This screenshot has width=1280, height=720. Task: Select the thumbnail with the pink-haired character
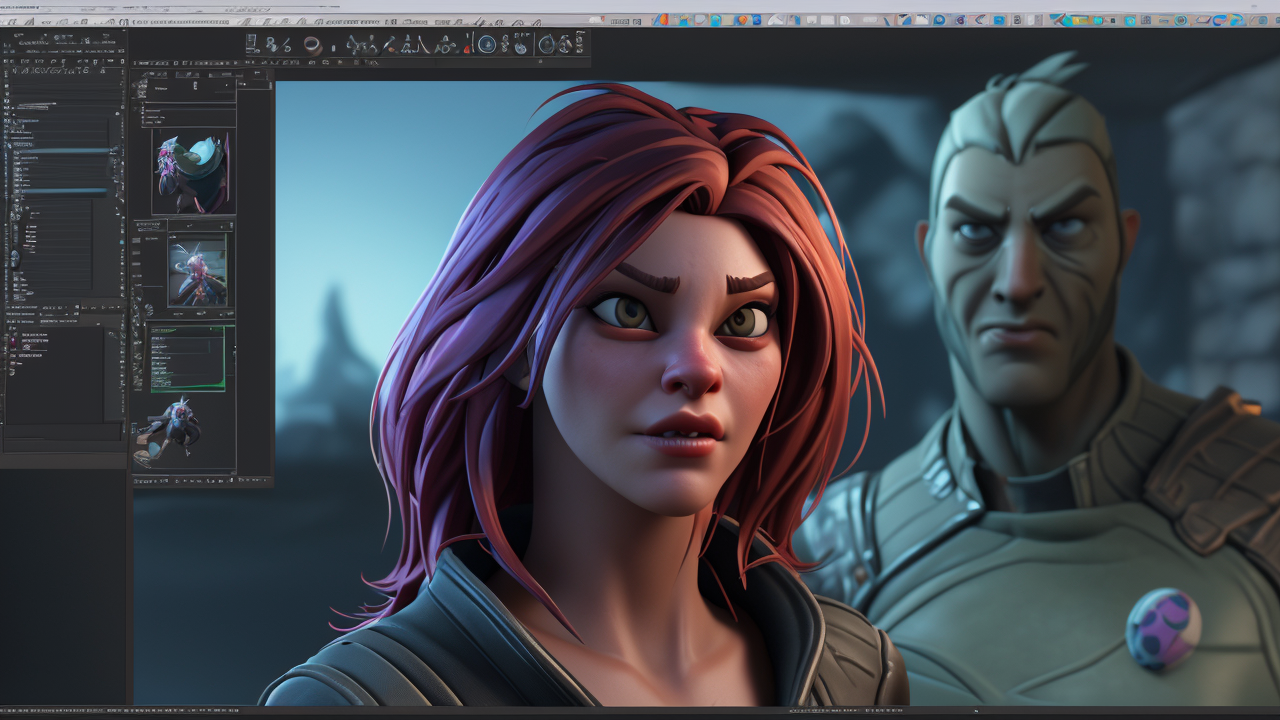pyautogui.click(x=197, y=271)
